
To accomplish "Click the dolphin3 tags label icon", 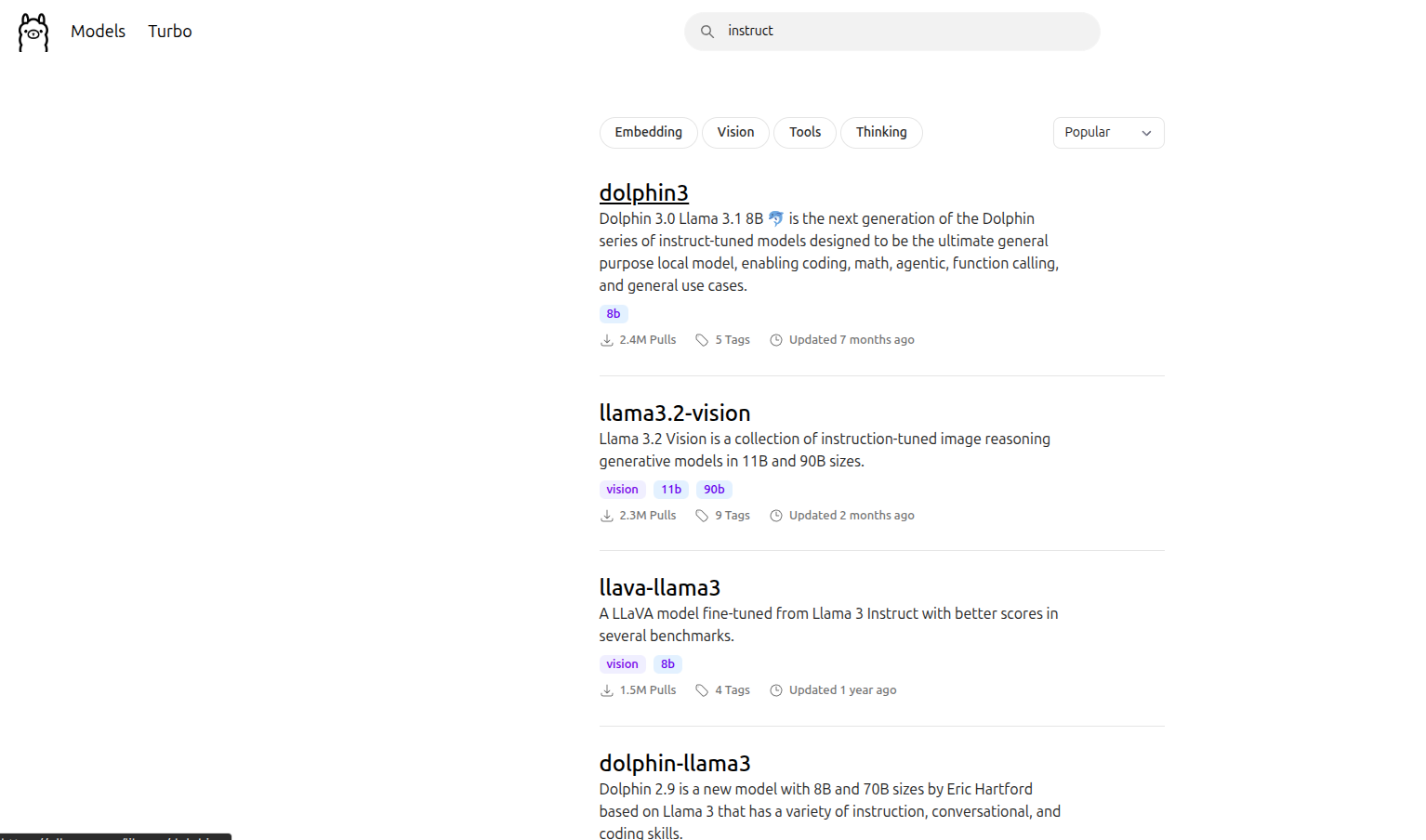I will 702,340.
